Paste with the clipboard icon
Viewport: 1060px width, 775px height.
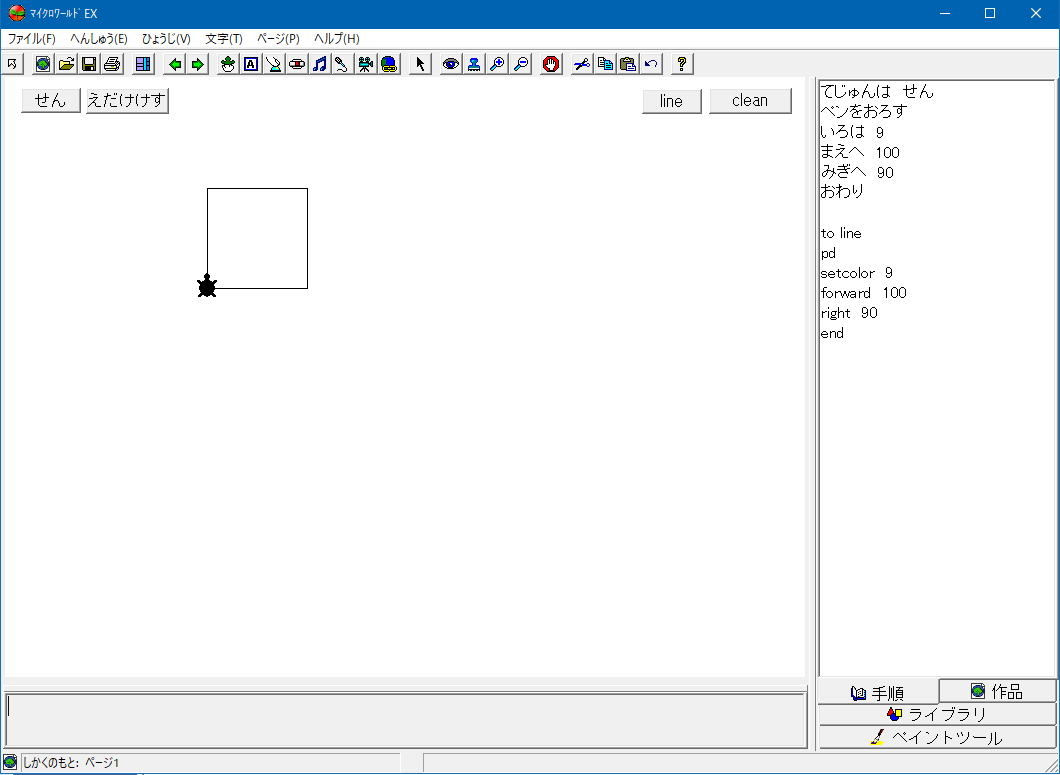pos(628,64)
